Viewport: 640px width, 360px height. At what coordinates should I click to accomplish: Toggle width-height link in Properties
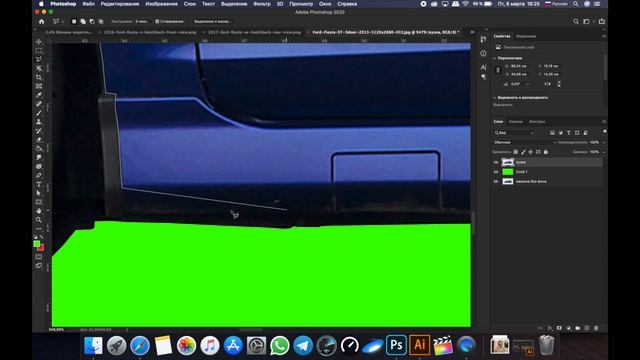pos(498,70)
